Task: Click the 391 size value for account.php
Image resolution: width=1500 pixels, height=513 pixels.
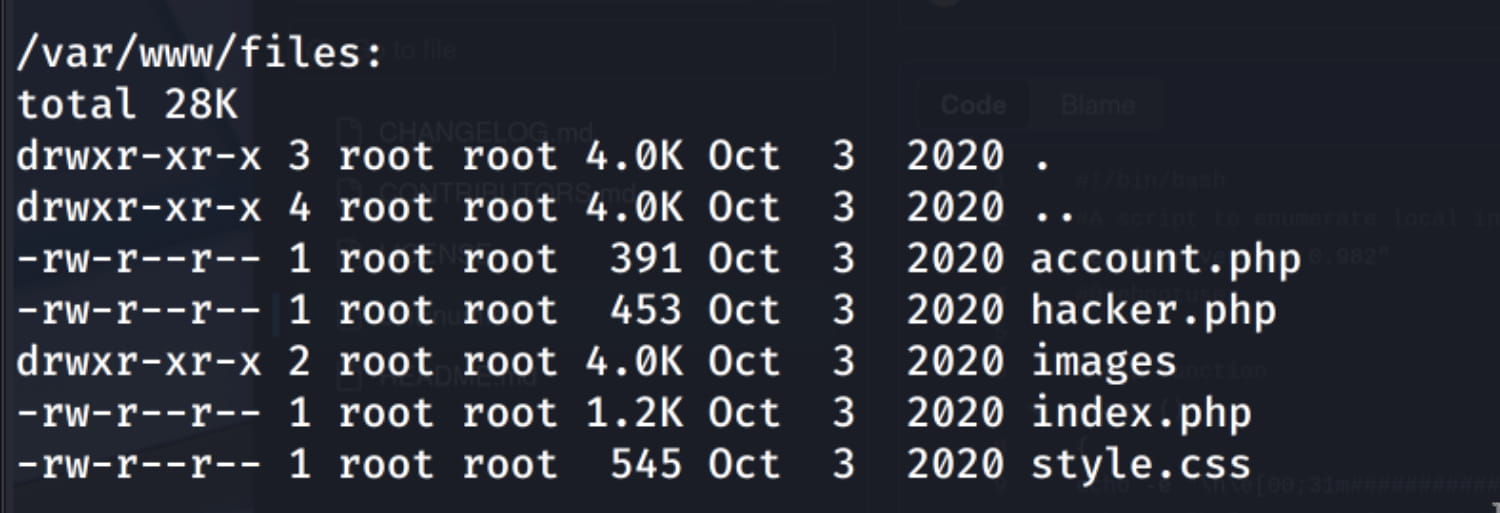Action: point(646,259)
